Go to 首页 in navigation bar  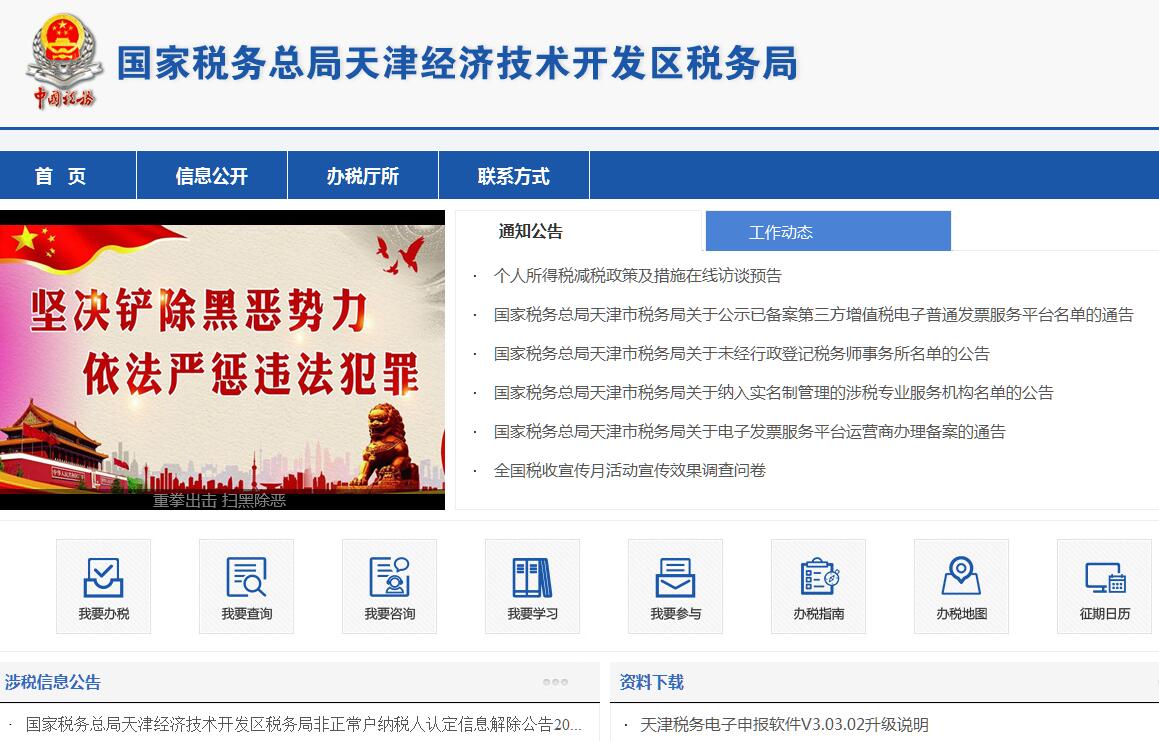(61, 176)
